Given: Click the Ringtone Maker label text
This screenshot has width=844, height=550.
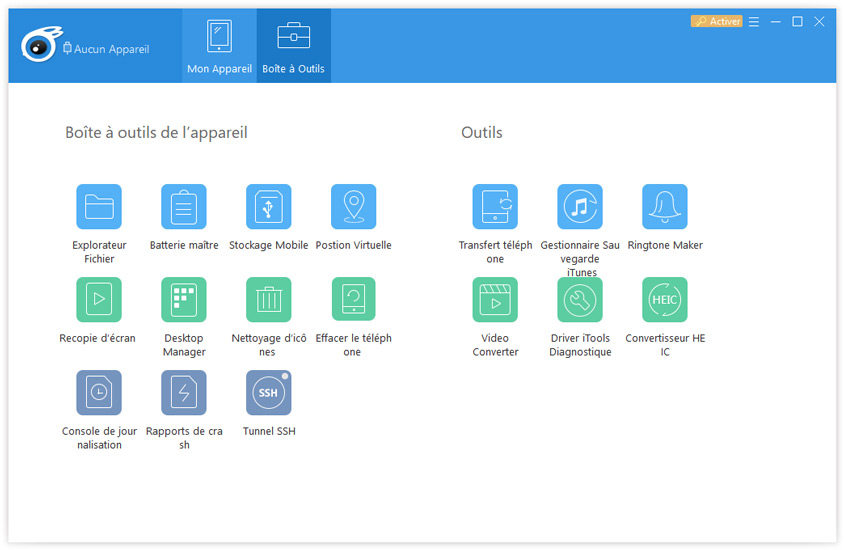Looking at the screenshot, I should 665,245.
